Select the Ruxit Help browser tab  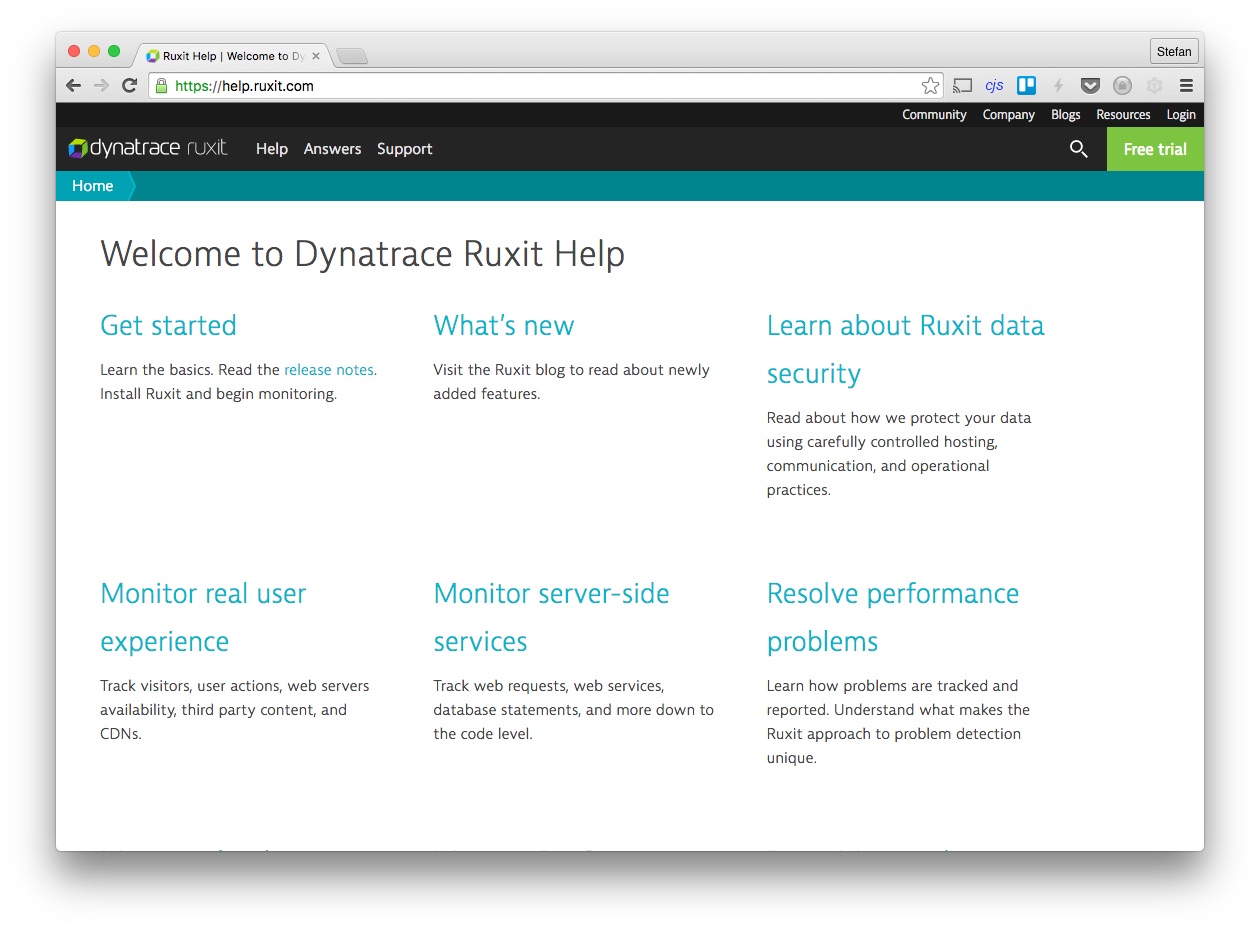pyautogui.click(x=233, y=56)
